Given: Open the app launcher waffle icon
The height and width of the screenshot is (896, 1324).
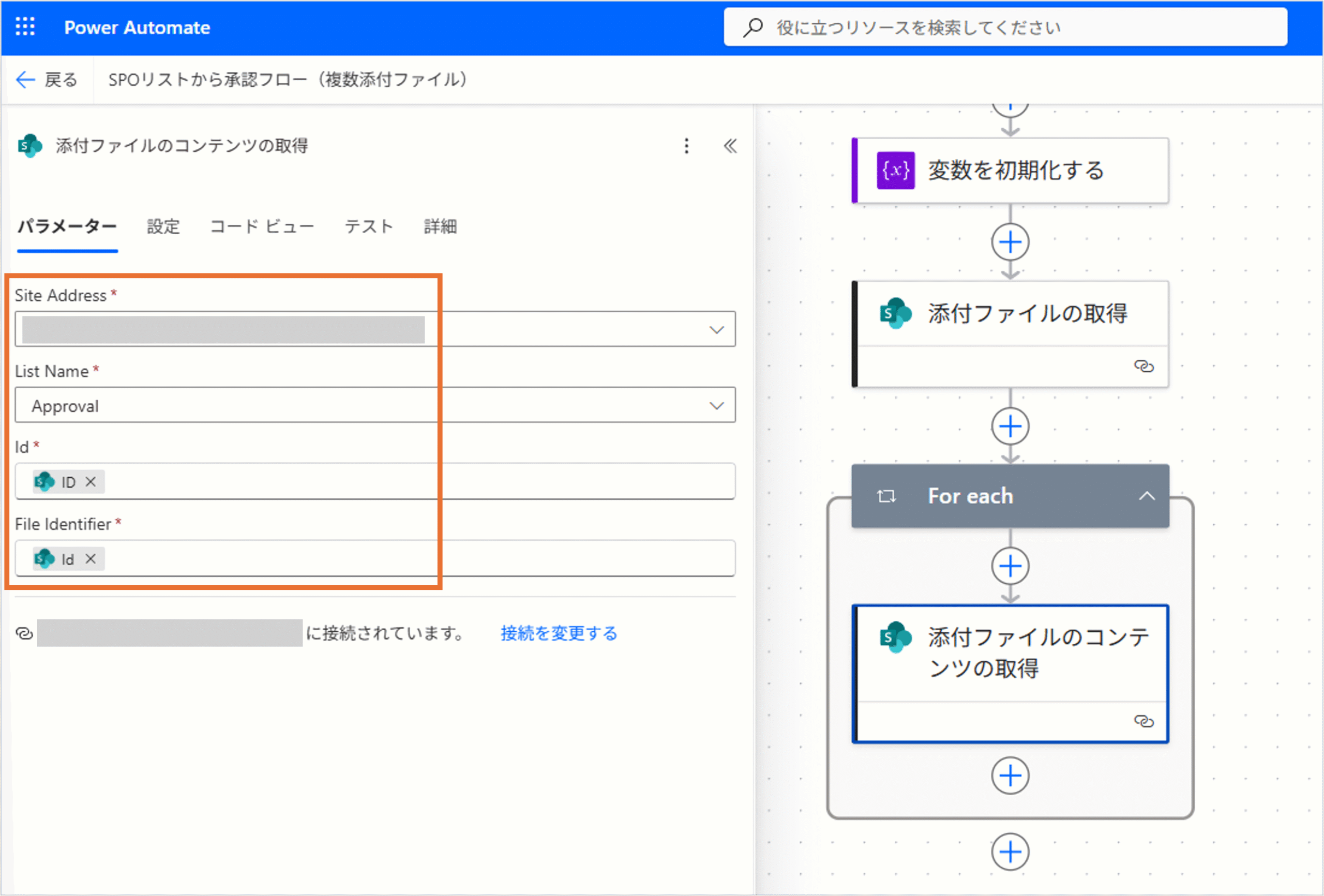Looking at the screenshot, I should click(x=25, y=27).
